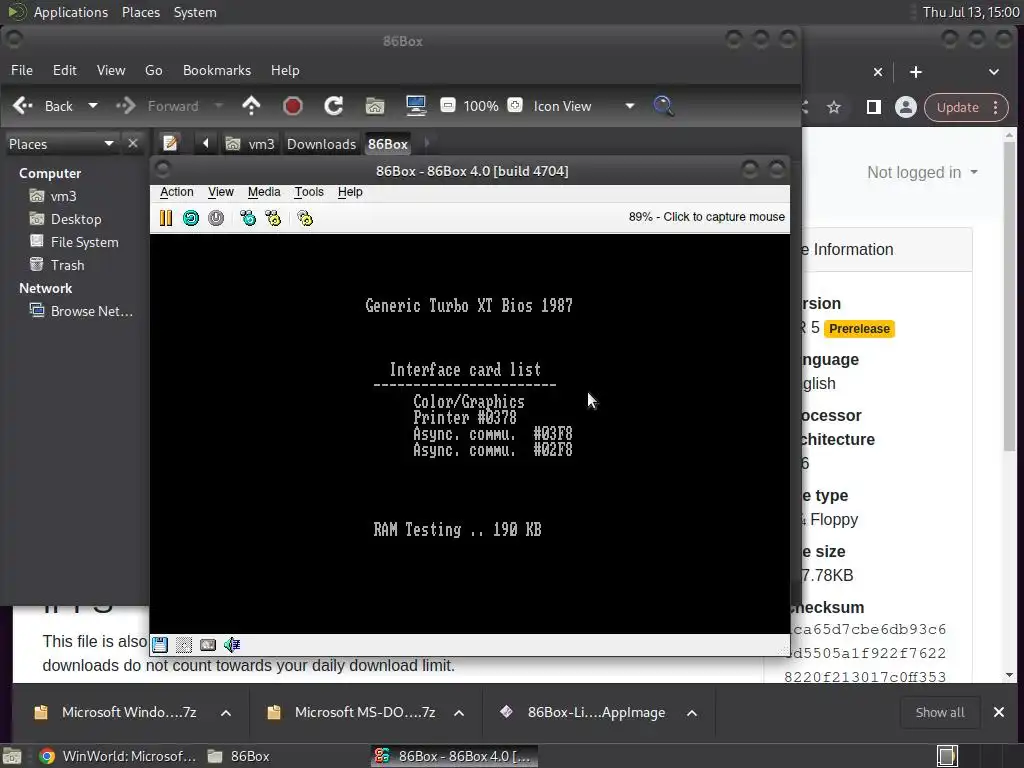Click browser page vertical scrollbar
This screenshot has height=768, width=1024.
[1010, 295]
